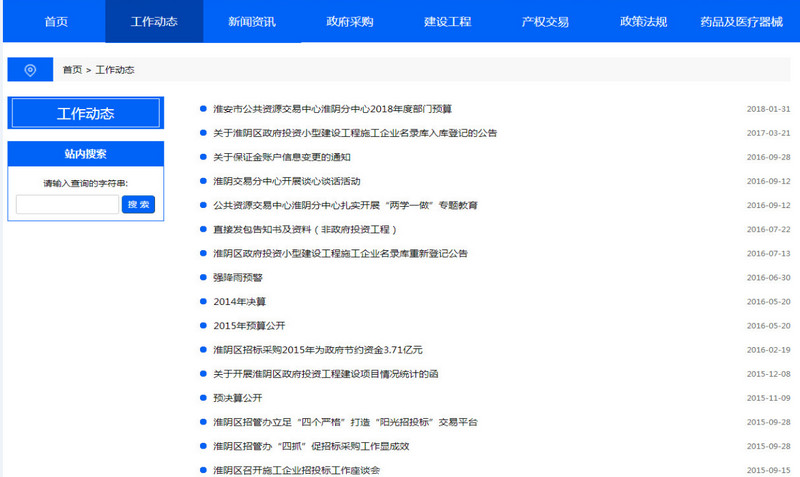Select 药品及医疗器械 in the top menu
The width and height of the screenshot is (800, 477).
(741, 21)
